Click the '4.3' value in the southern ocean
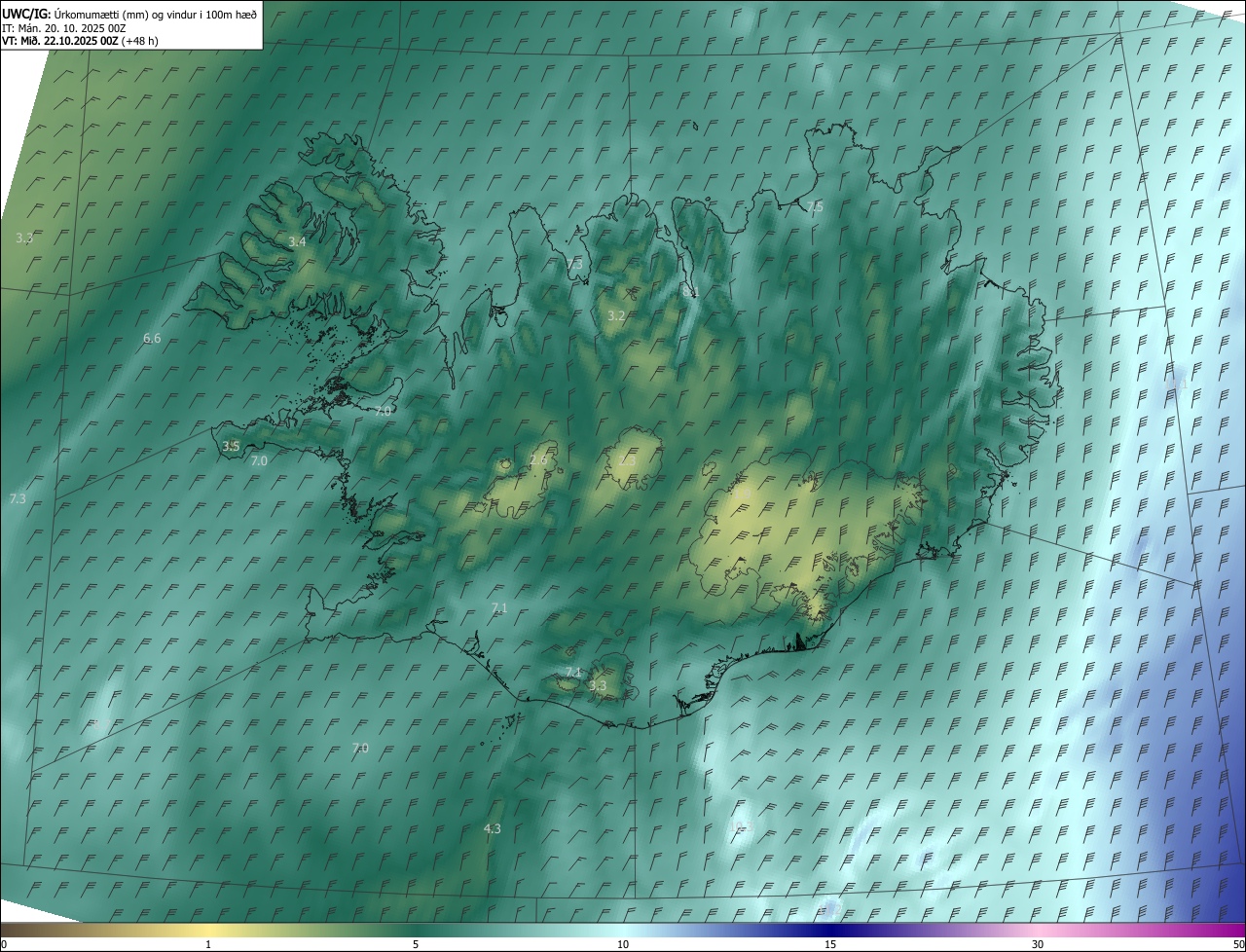Image resolution: width=1246 pixels, height=952 pixels. point(493,828)
